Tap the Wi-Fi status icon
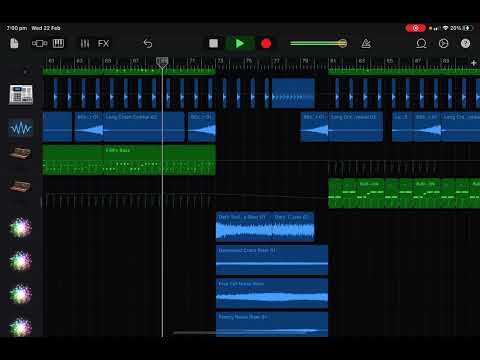 coord(445,28)
